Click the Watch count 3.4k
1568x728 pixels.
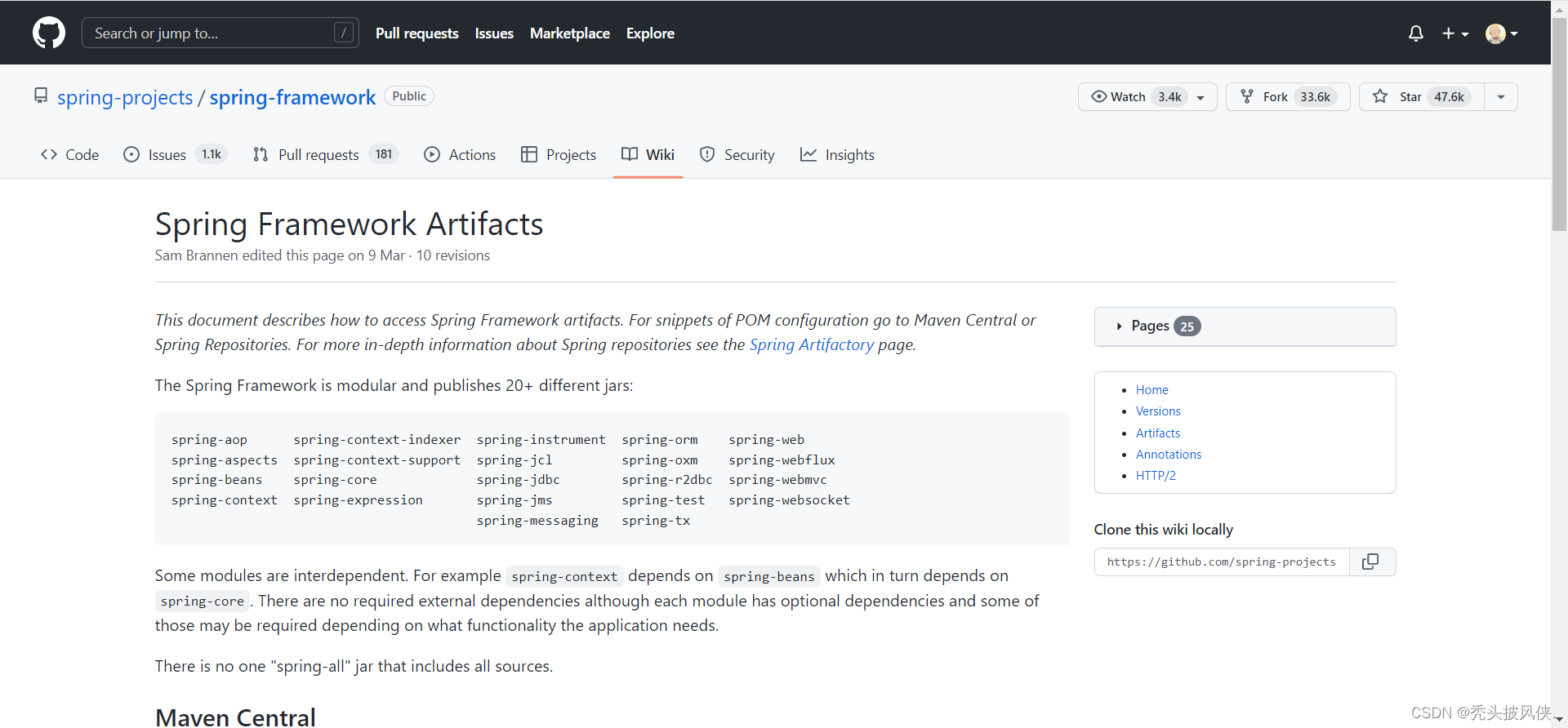coord(1169,96)
